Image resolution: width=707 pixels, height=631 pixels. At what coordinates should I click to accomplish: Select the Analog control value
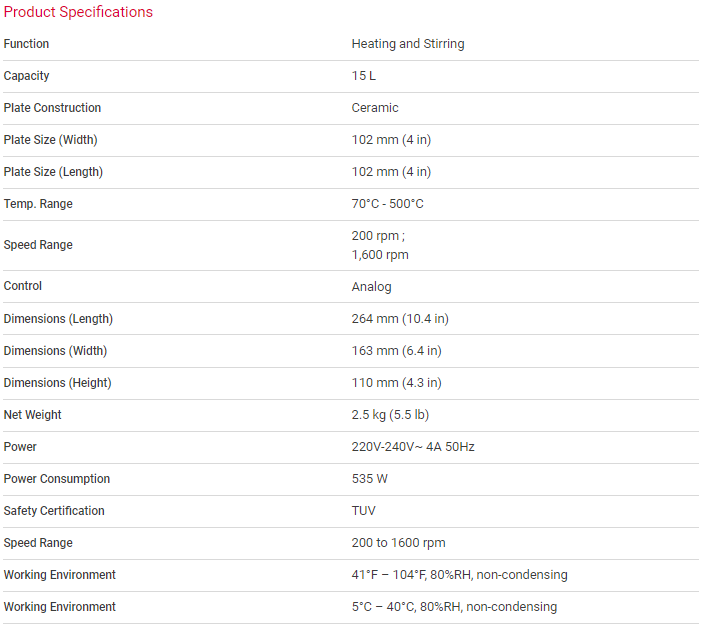click(372, 287)
